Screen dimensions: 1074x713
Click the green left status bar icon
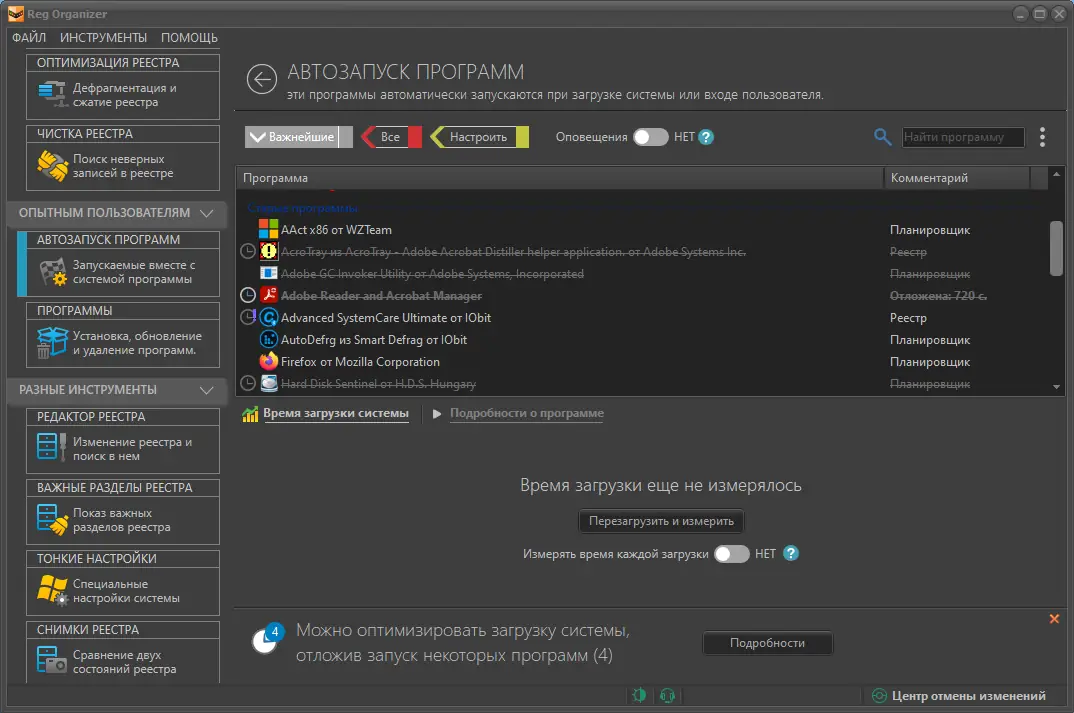tap(639, 696)
